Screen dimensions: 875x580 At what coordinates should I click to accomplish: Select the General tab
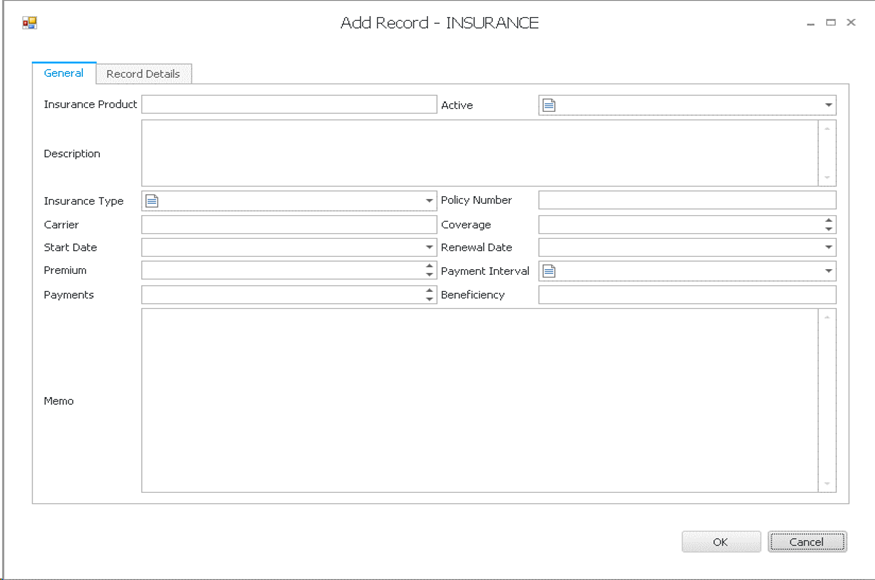[x=64, y=73]
